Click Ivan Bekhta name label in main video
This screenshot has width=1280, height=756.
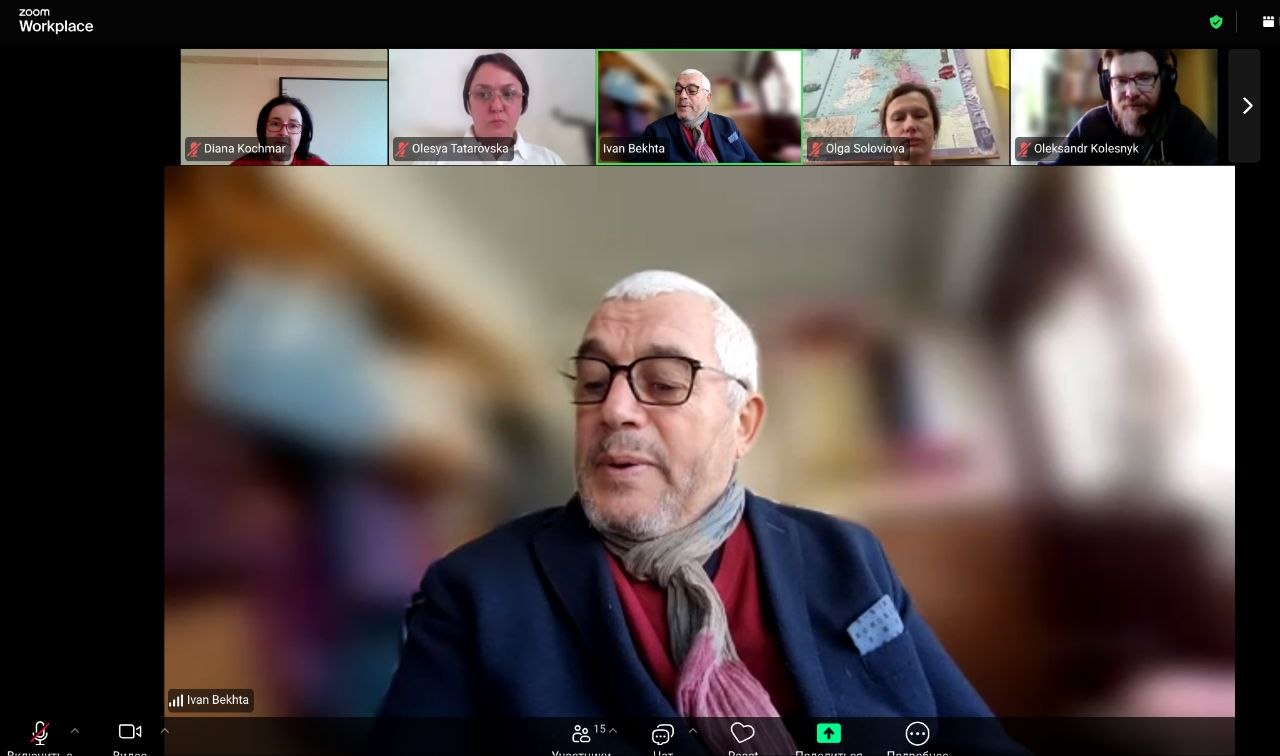(211, 700)
